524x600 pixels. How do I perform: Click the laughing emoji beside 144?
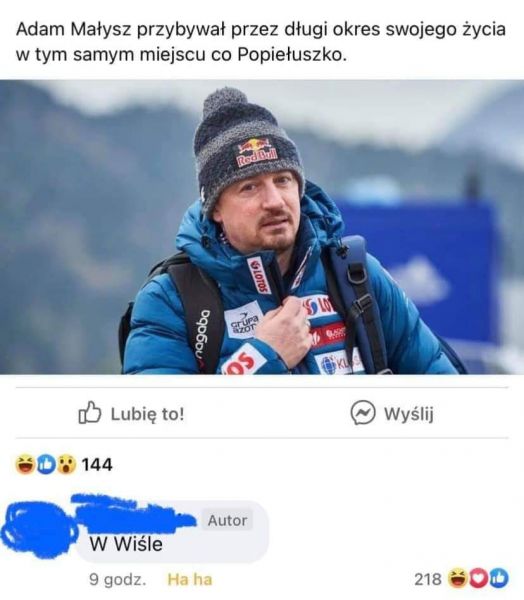[x=25, y=464]
